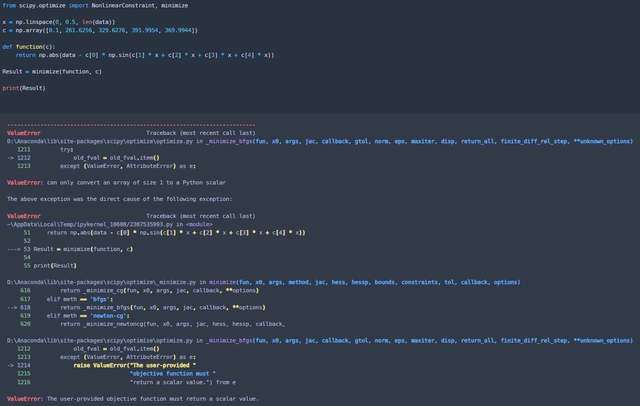Click the 'def function(c):' line
640x406 pixels.
(x=29, y=47)
